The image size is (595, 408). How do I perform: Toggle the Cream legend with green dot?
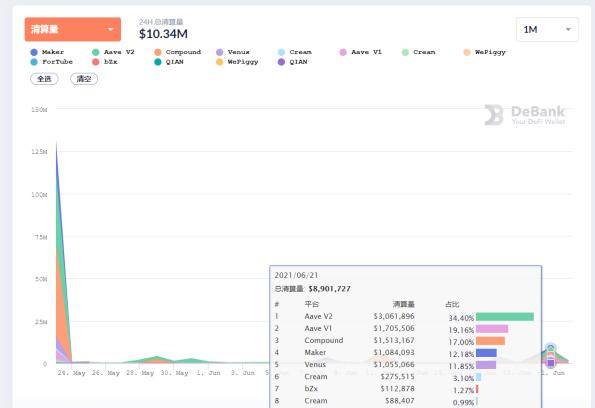(x=419, y=52)
